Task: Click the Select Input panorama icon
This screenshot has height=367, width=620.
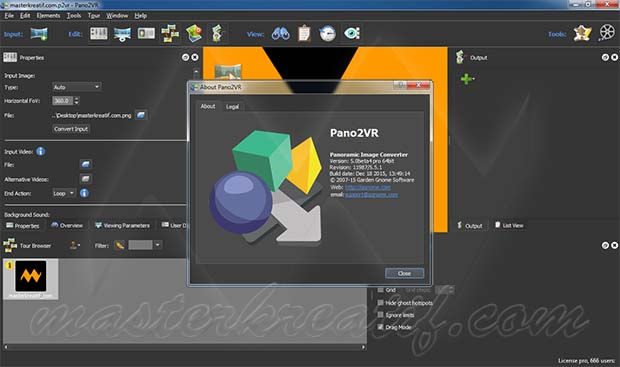Action: coord(39,34)
